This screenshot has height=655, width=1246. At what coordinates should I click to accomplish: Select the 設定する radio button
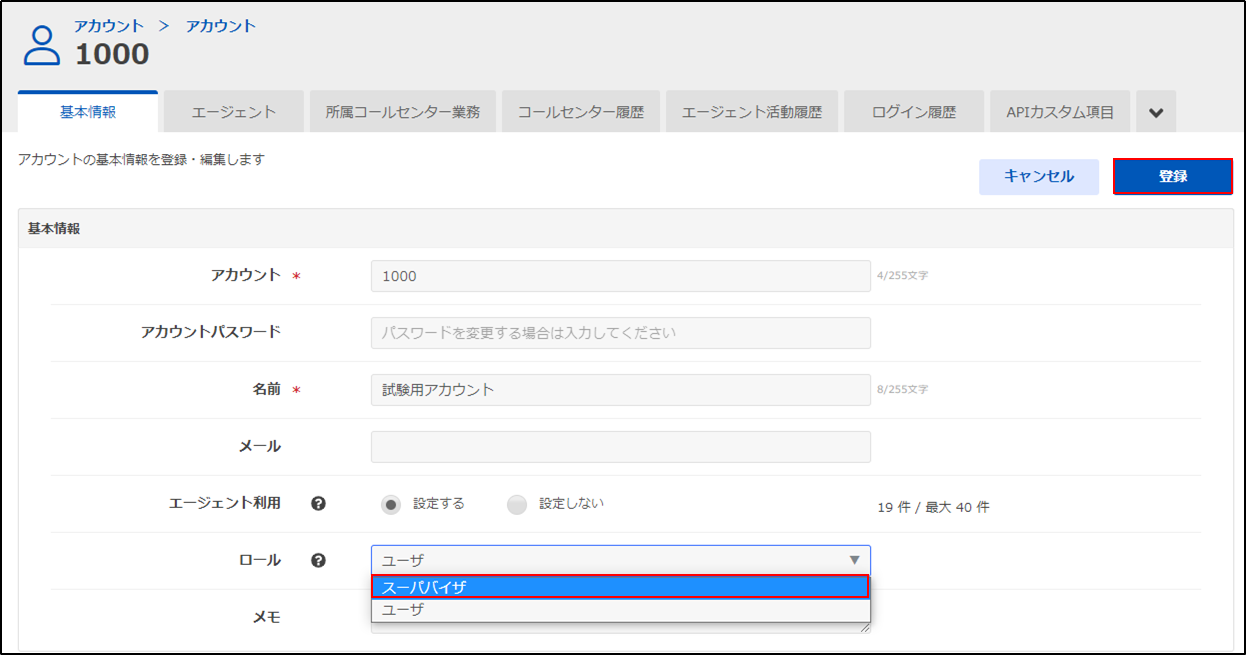(x=391, y=505)
